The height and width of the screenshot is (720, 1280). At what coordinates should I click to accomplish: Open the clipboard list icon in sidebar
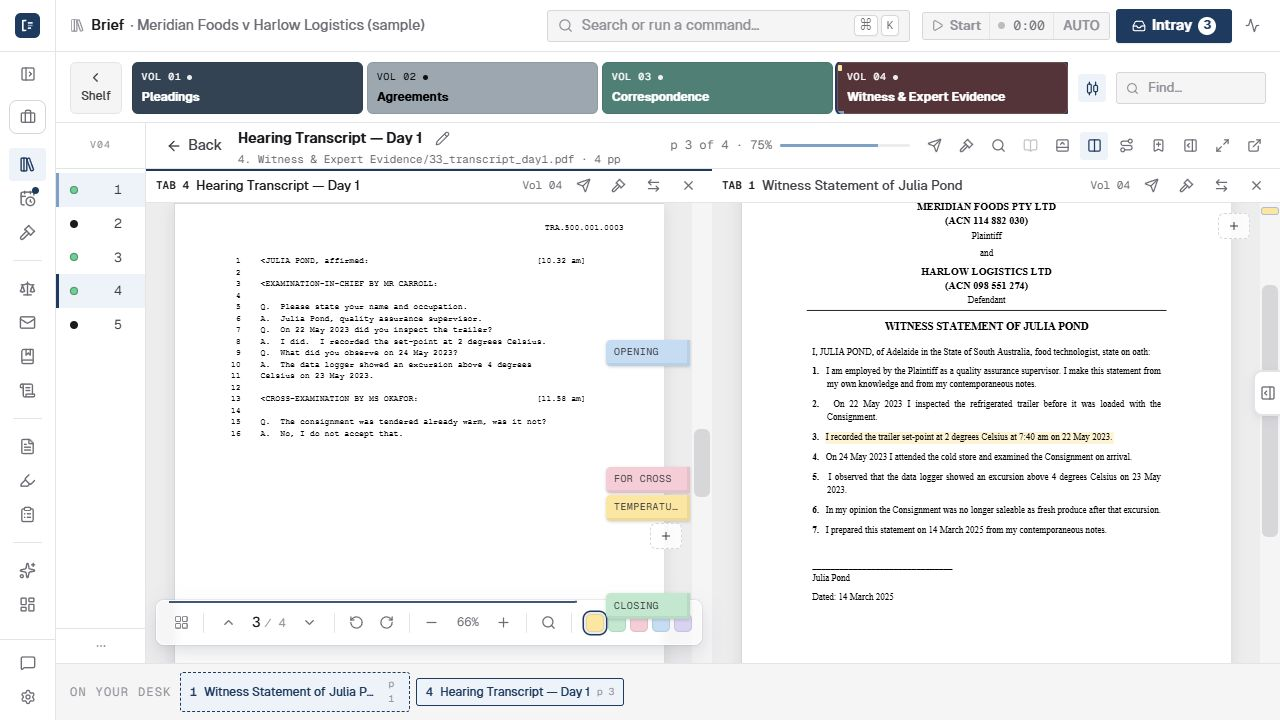pyautogui.click(x=28, y=514)
